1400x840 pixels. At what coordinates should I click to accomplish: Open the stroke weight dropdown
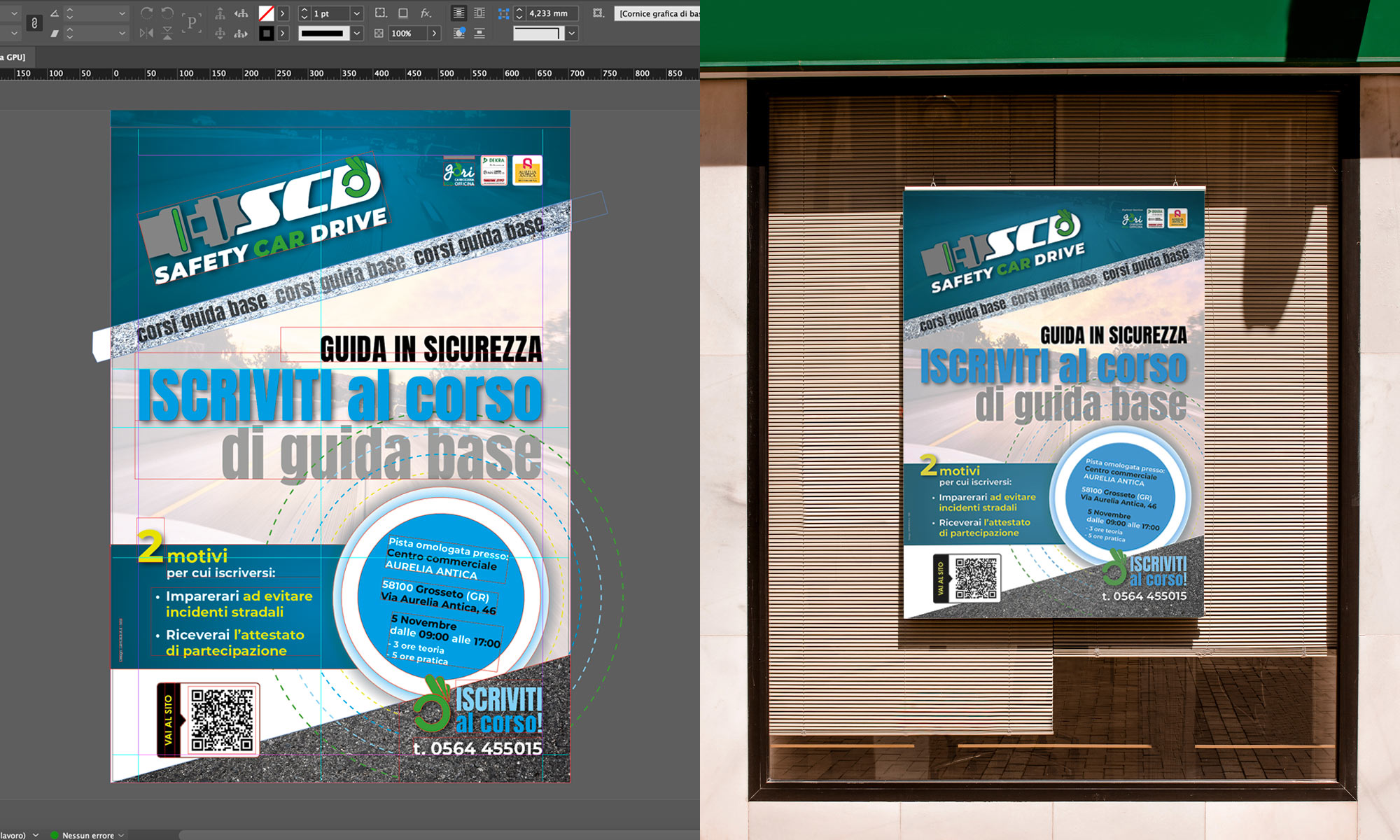(356, 13)
